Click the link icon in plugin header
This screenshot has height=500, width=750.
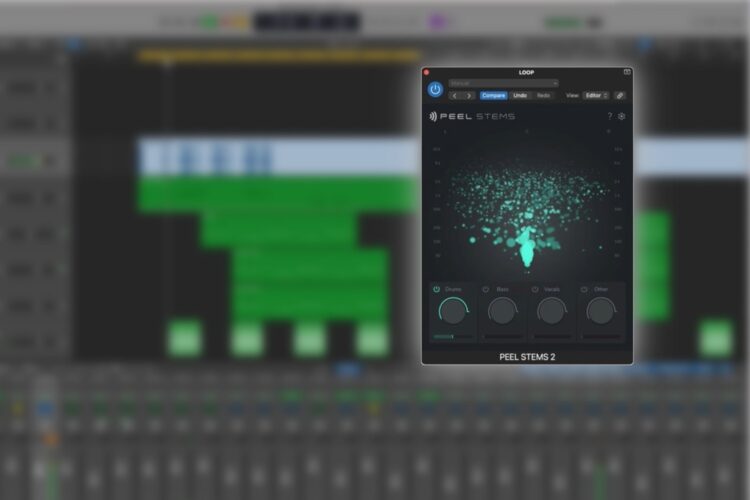[619, 96]
